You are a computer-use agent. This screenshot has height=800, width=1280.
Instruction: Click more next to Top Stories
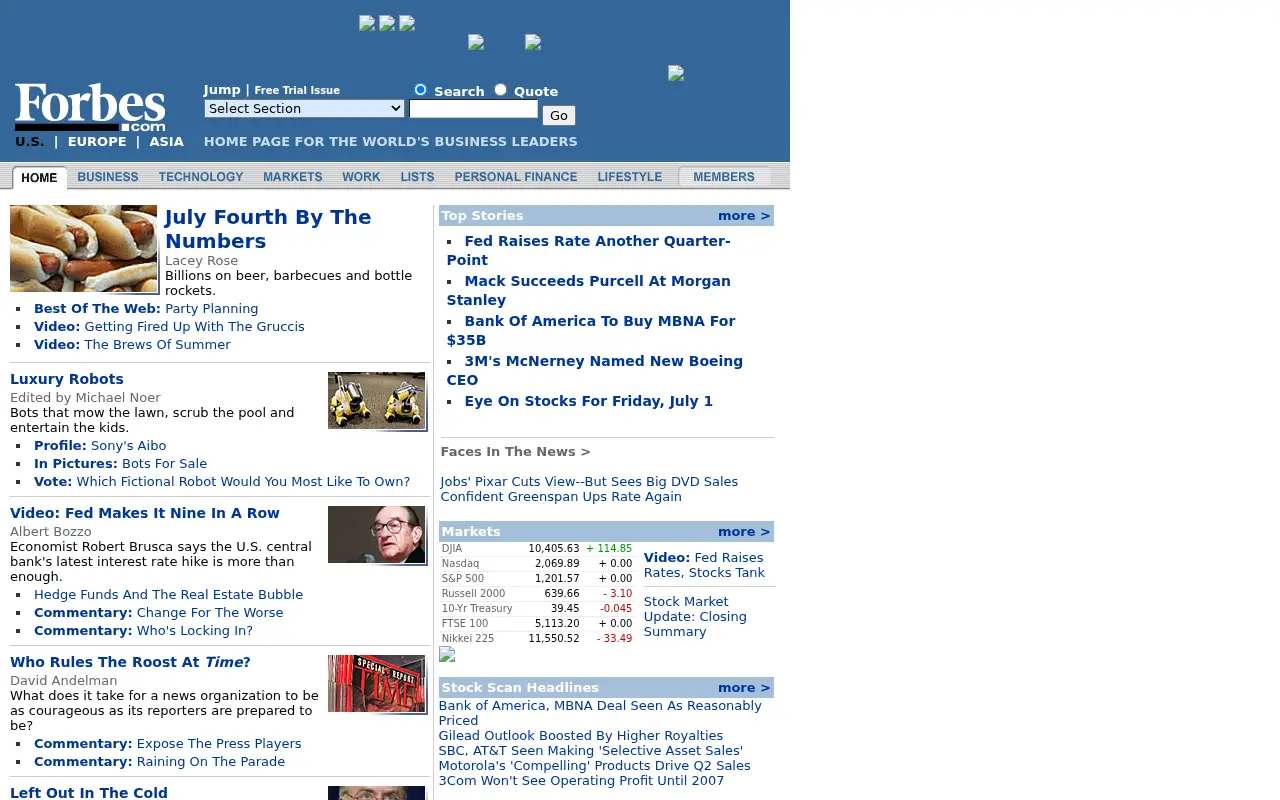[744, 215]
